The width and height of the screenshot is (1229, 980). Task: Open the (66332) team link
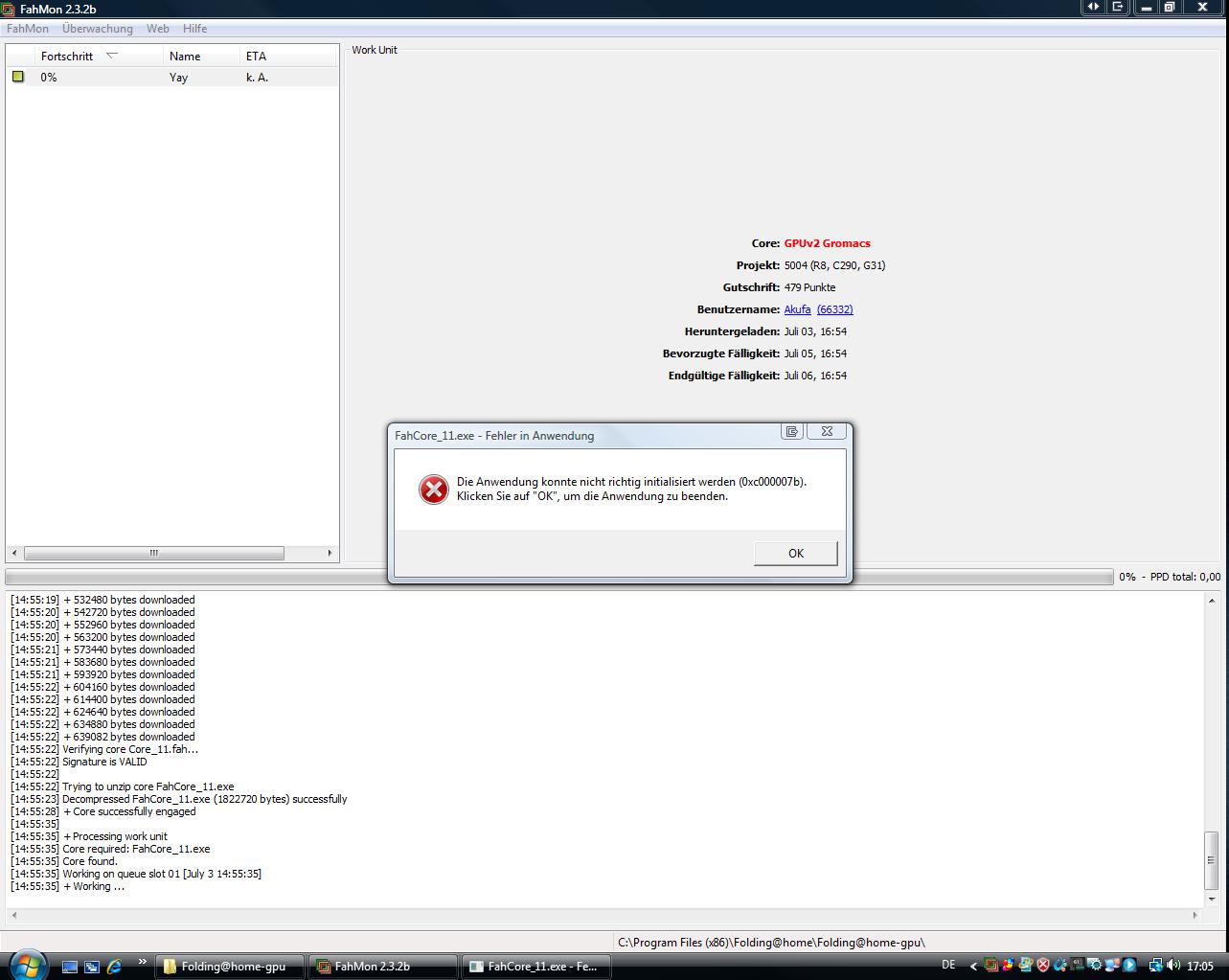click(x=834, y=309)
